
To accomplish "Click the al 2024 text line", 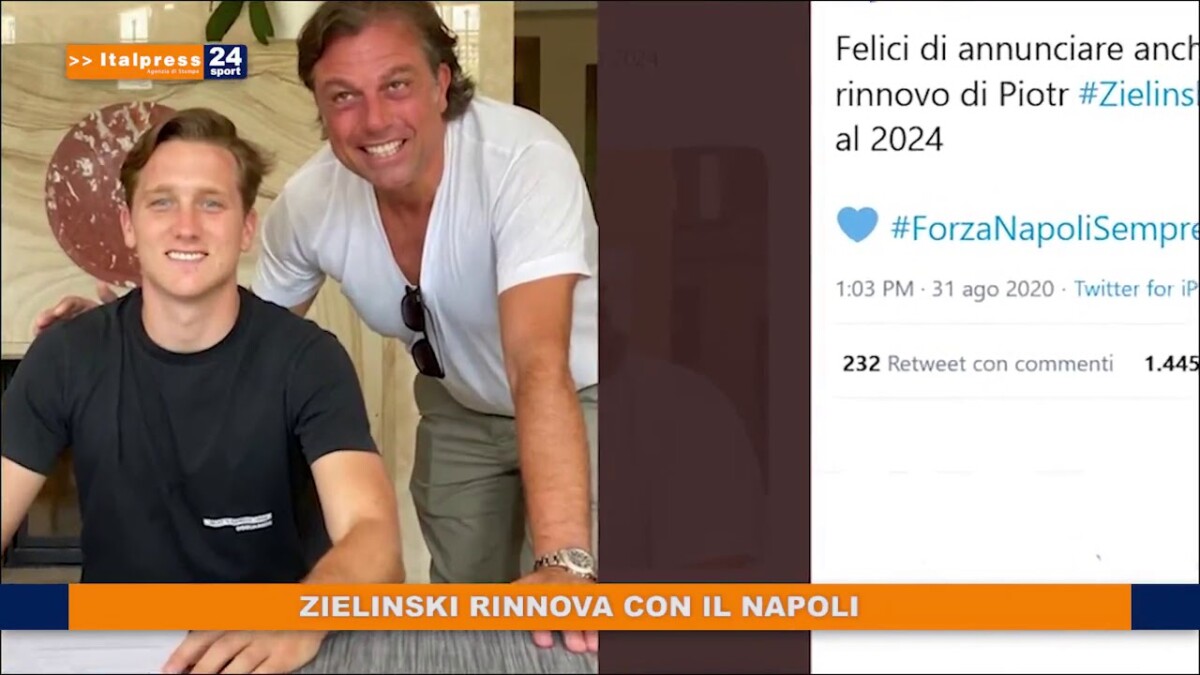I will point(889,139).
